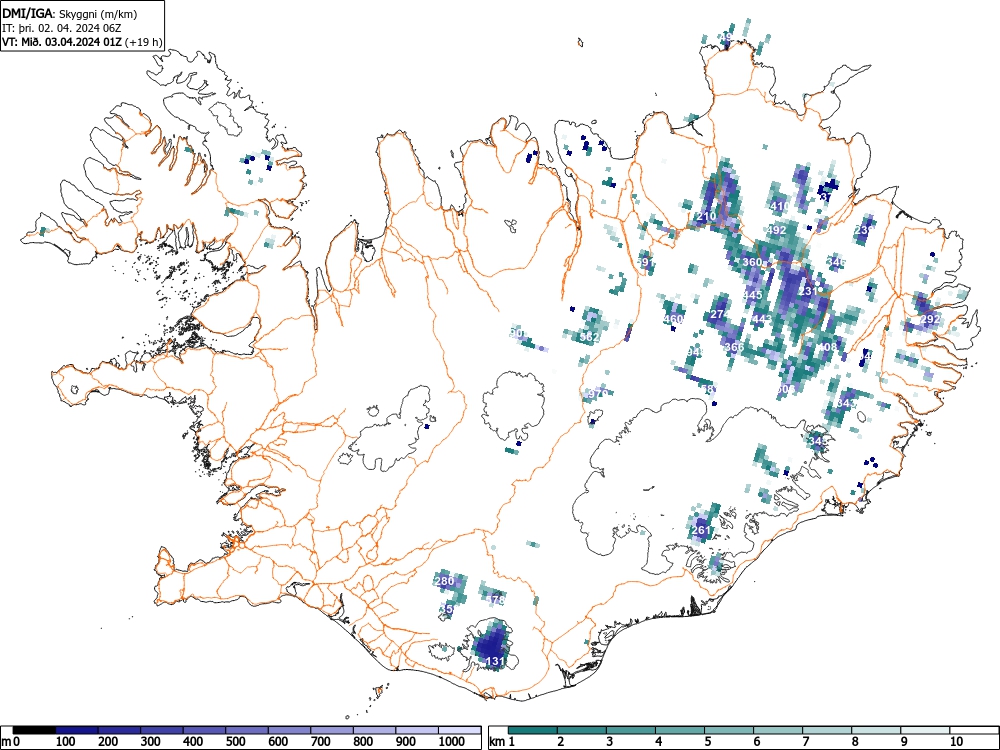This screenshot has width=1000, height=750.
Task: Pick the "443" visibility value label
Action: point(762,319)
